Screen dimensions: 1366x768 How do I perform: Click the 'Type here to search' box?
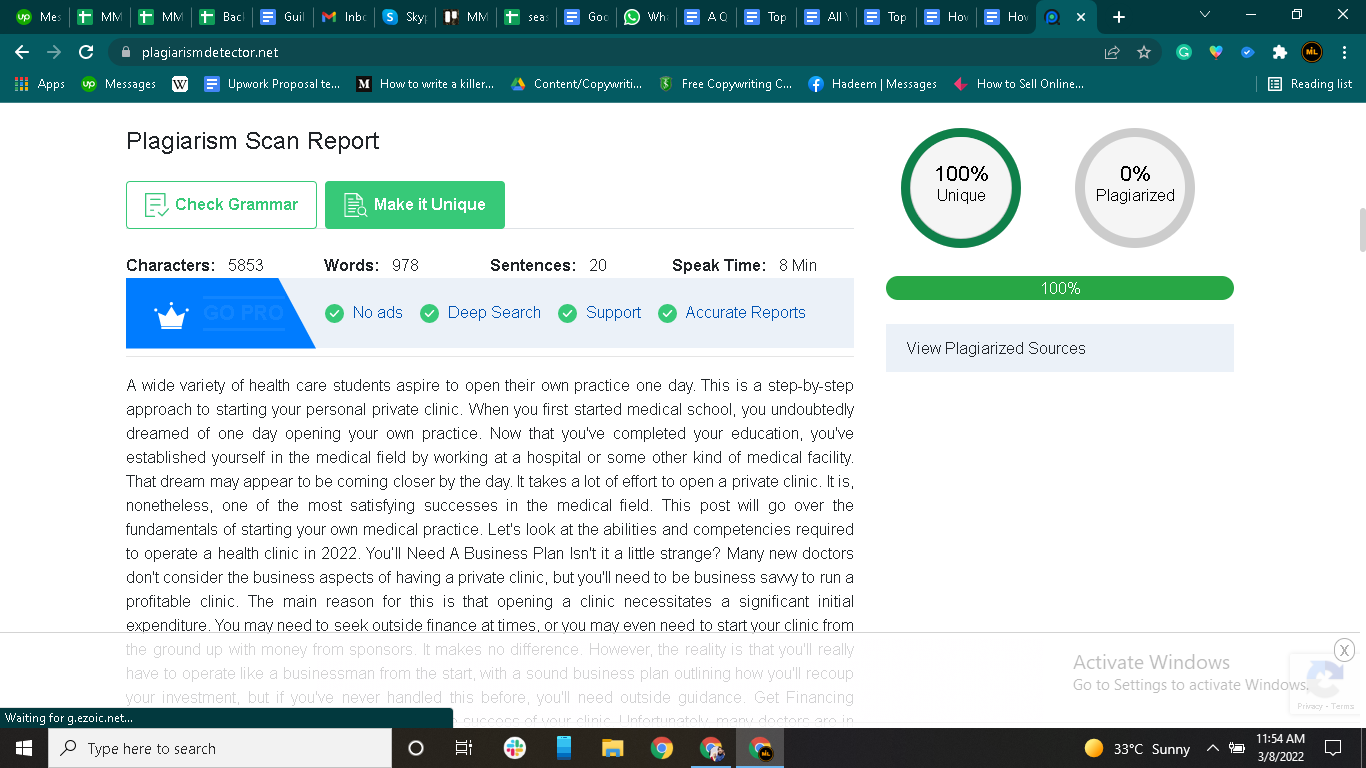coord(220,748)
